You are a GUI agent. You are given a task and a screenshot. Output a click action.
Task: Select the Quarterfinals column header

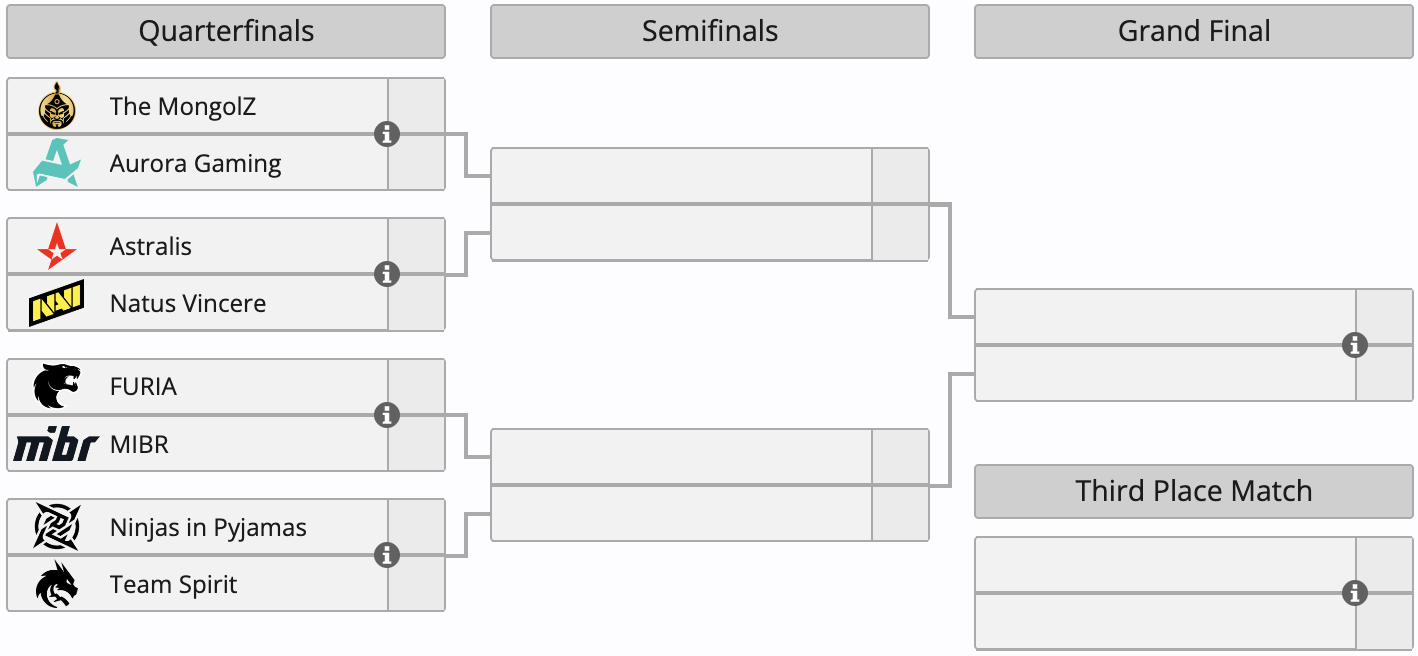pos(226,32)
